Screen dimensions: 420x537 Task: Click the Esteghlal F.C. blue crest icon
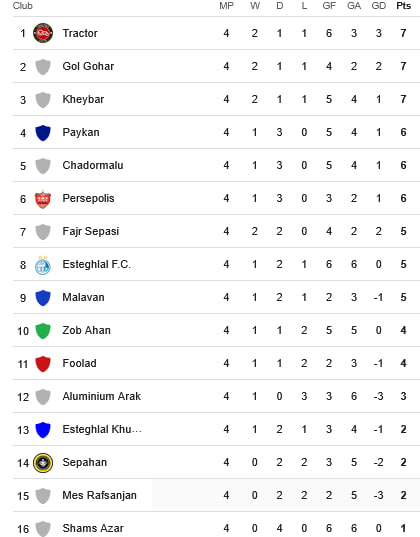pos(43,265)
